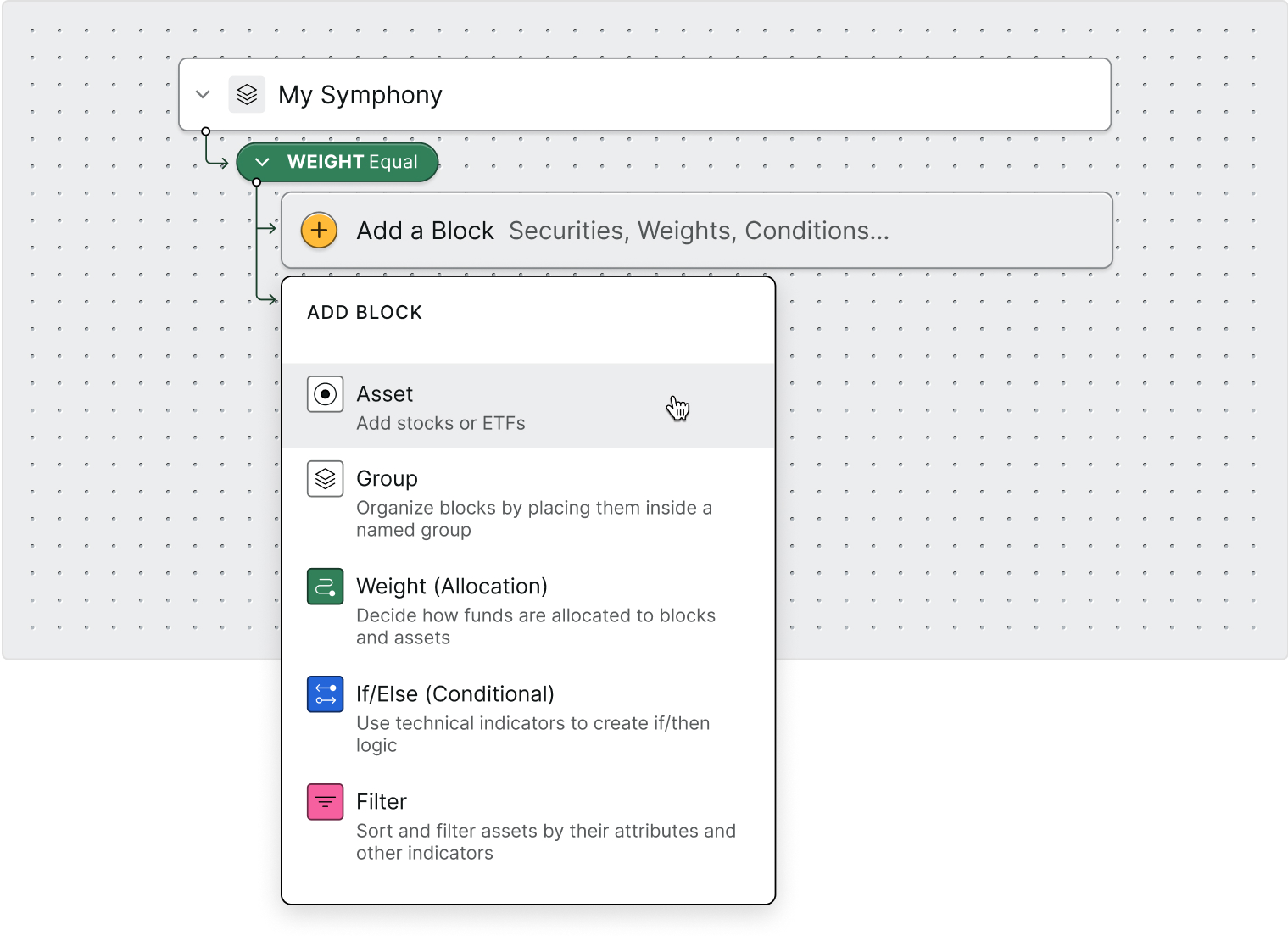Screen dimensions: 1288x941
Task: Click the Add a Block bar
Action: pos(697,231)
